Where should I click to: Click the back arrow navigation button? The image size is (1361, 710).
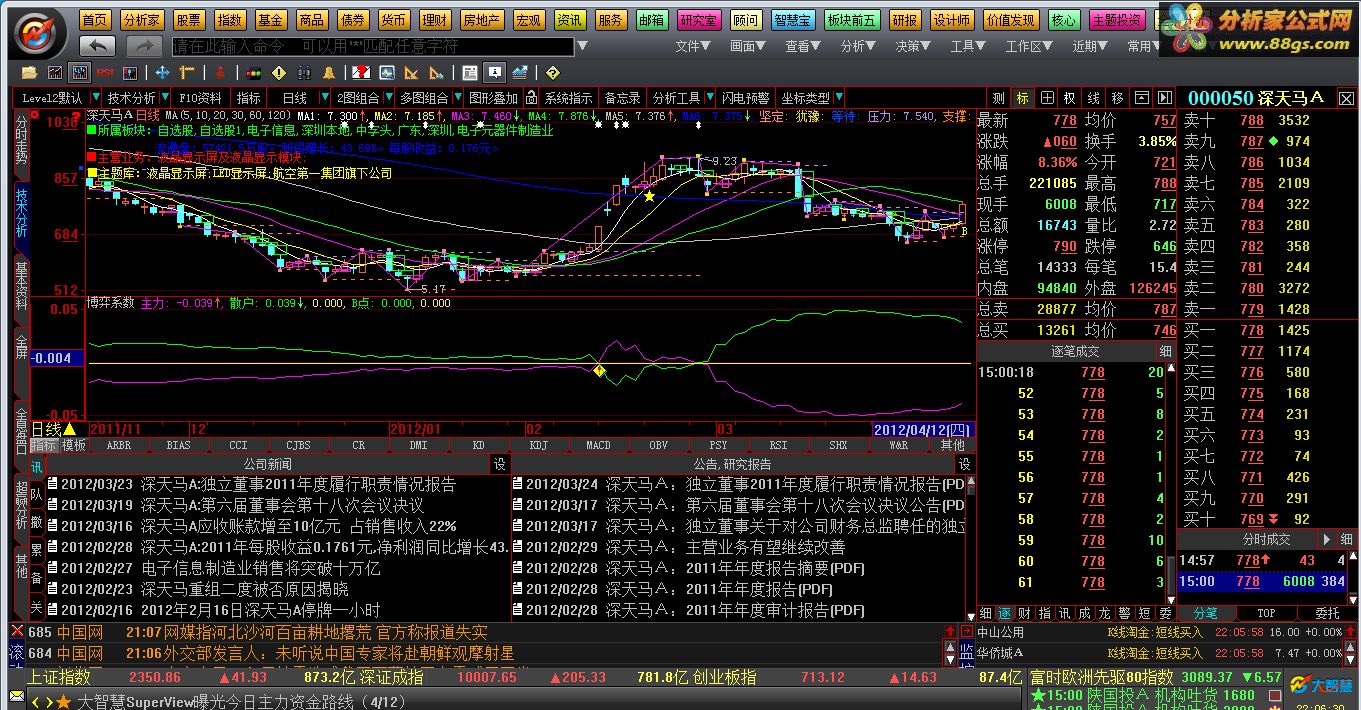pyautogui.click(x=97, y=46)
